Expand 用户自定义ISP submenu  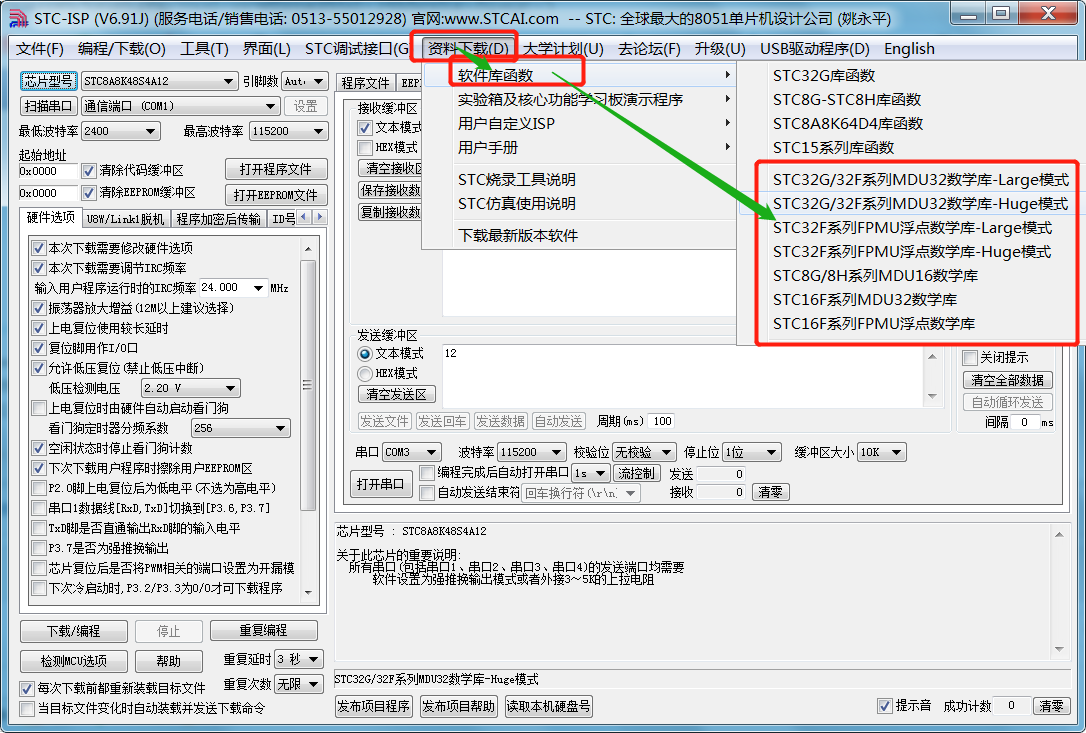578,123
